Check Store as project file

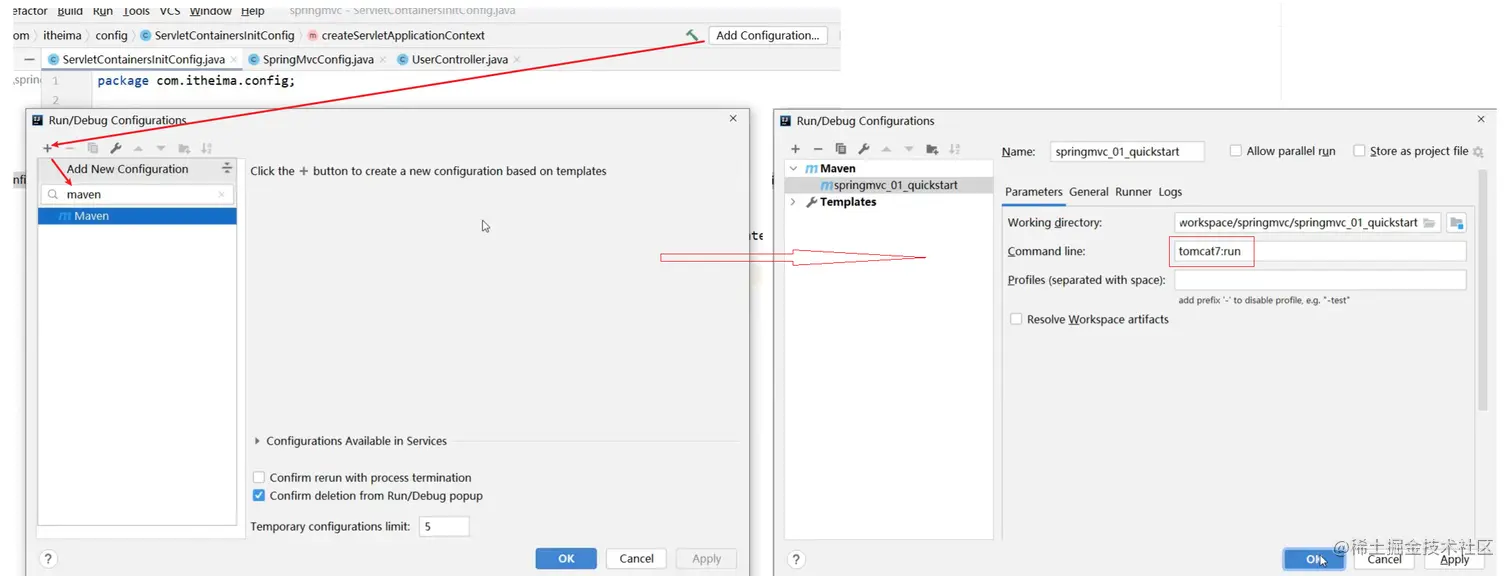point(1359,151)
